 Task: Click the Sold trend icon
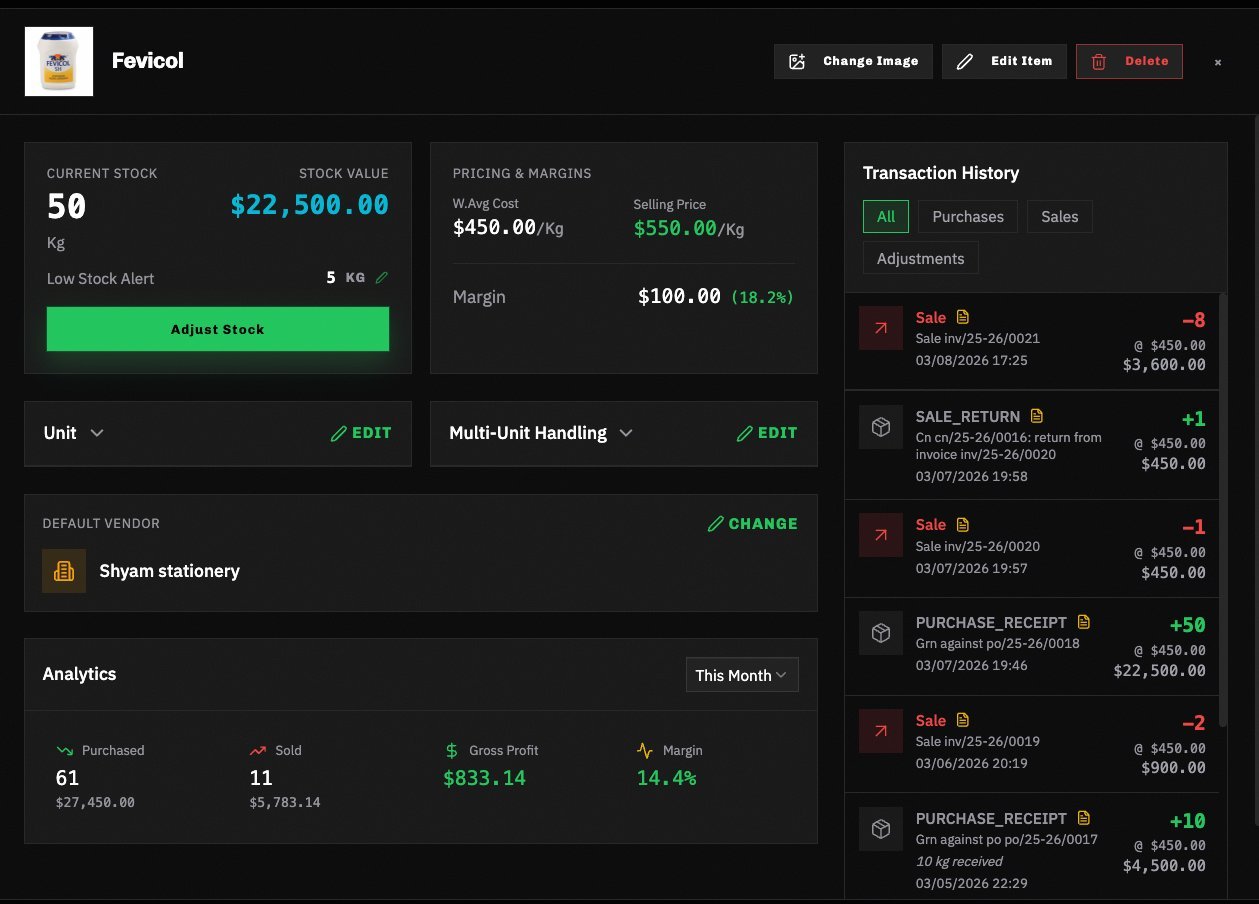258,750
